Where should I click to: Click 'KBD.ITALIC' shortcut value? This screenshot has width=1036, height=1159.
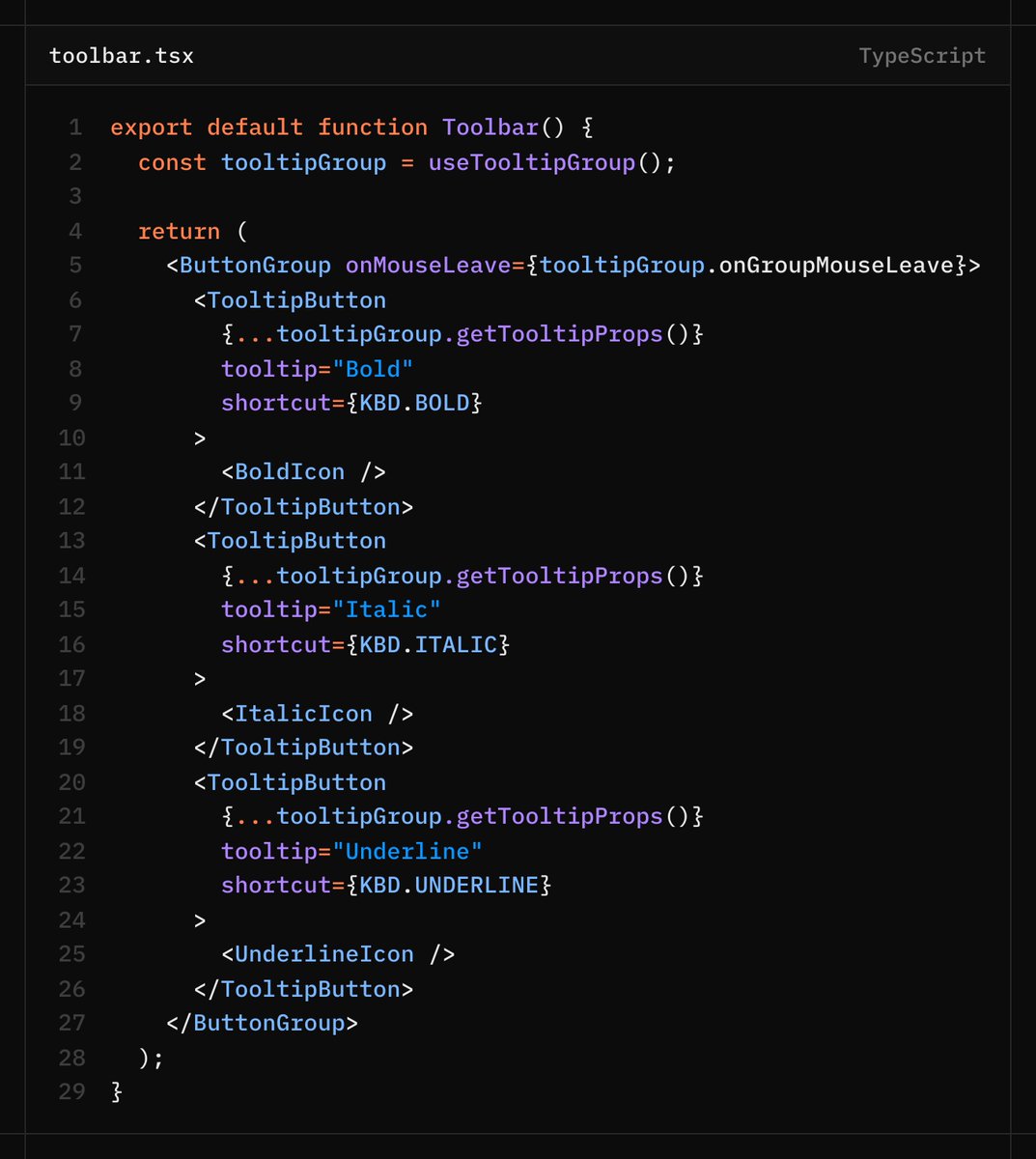click(x=428, y=644)
